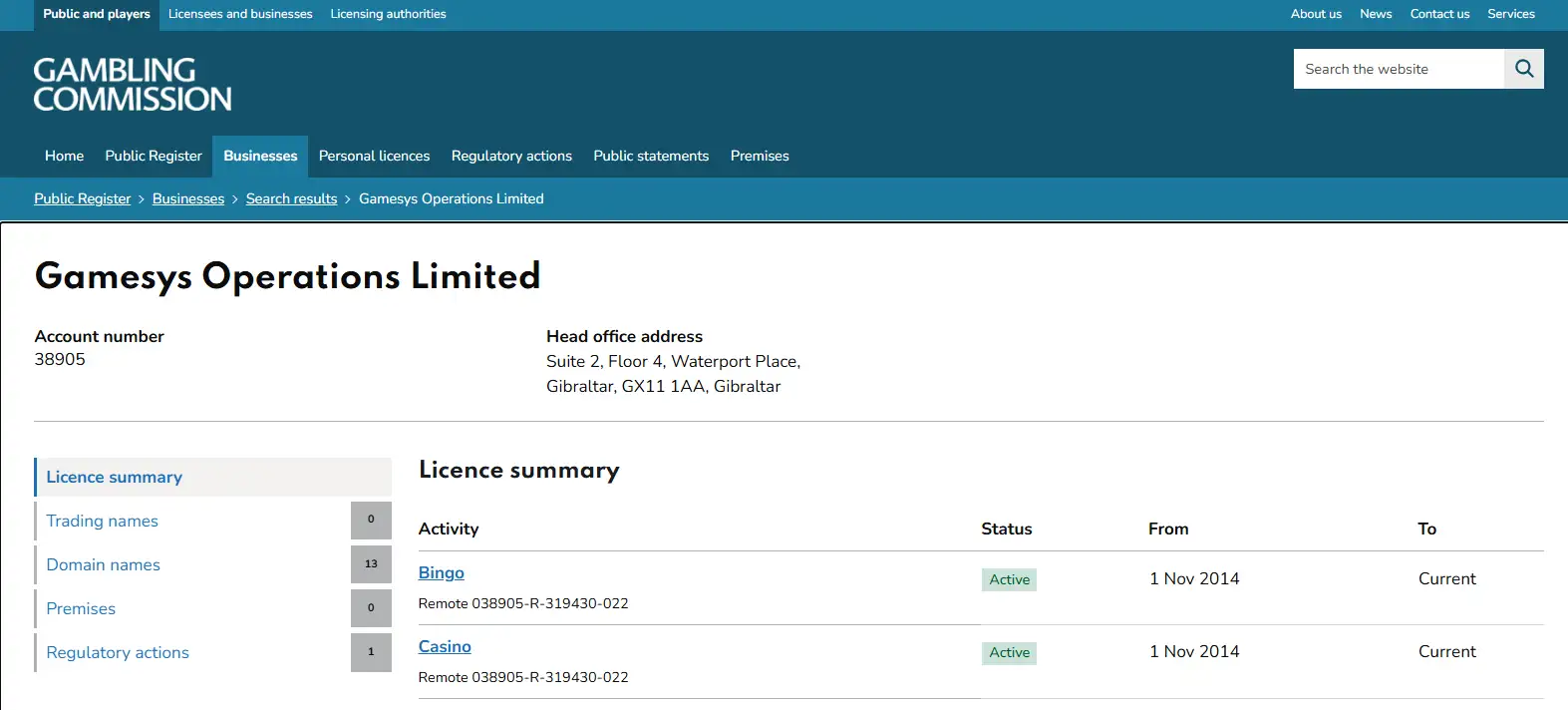
Task: Select the account number 38905
Action: click(x=60, y=359)
